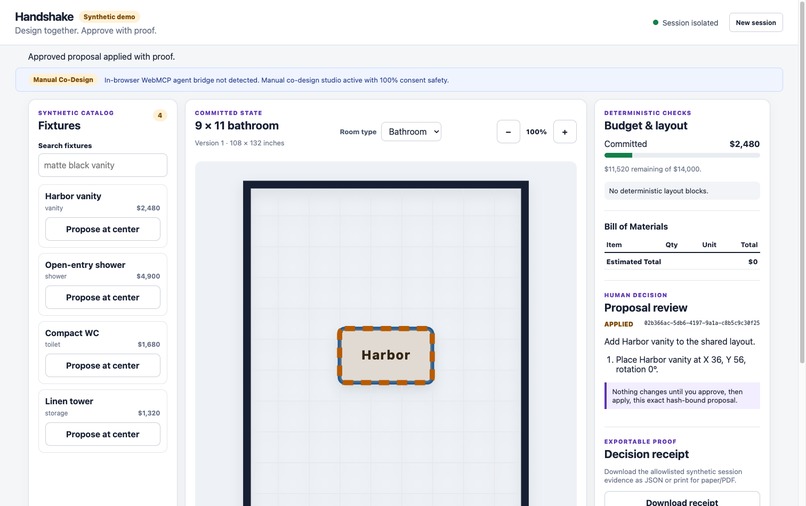806x506 pixels.
Task: Click the $2,480 committed amount
Action: pos(744,144)
